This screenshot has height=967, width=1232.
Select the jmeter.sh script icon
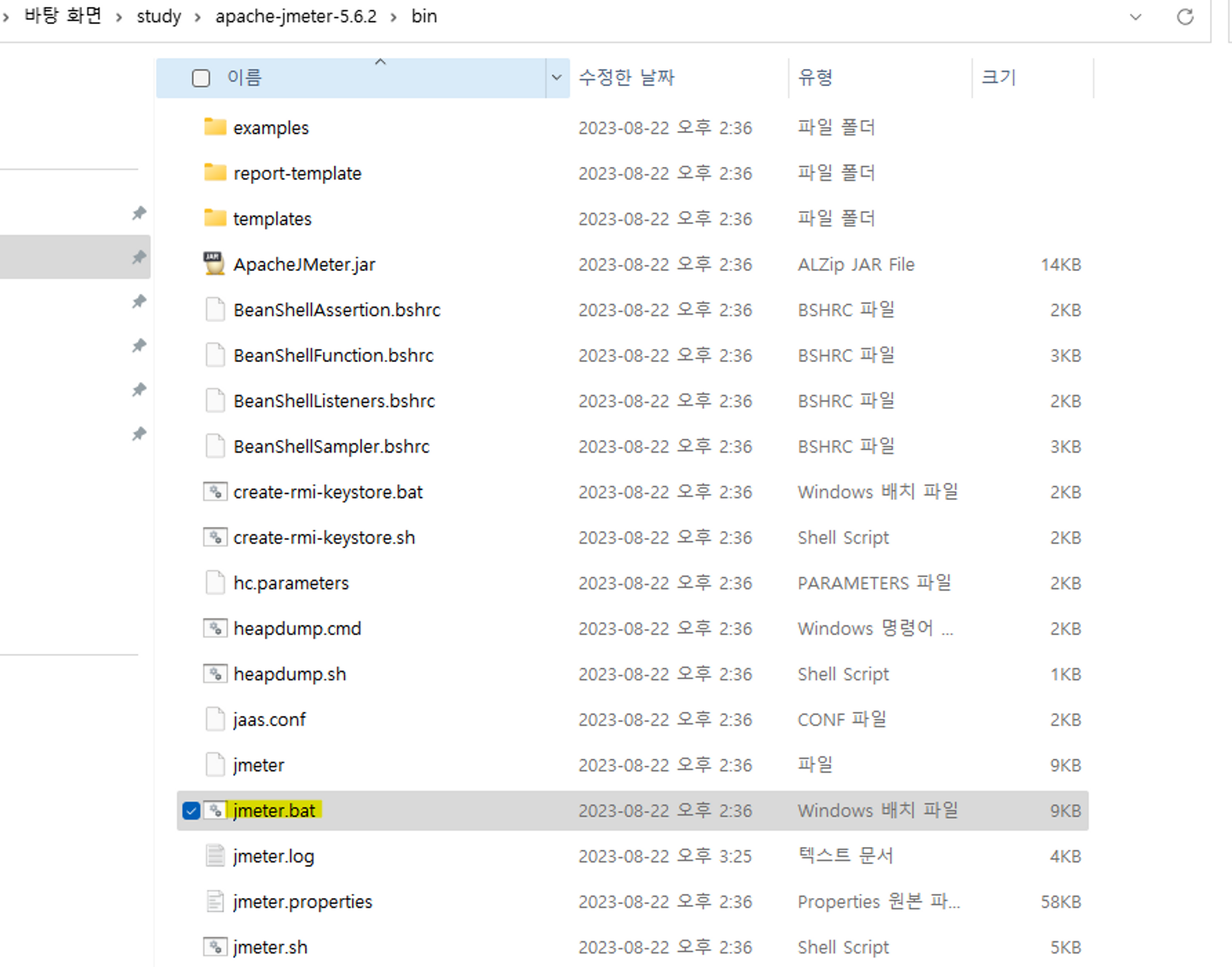coord(215,947)
